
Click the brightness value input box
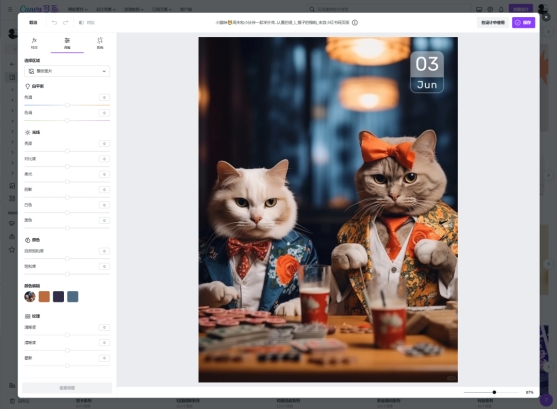104,144
